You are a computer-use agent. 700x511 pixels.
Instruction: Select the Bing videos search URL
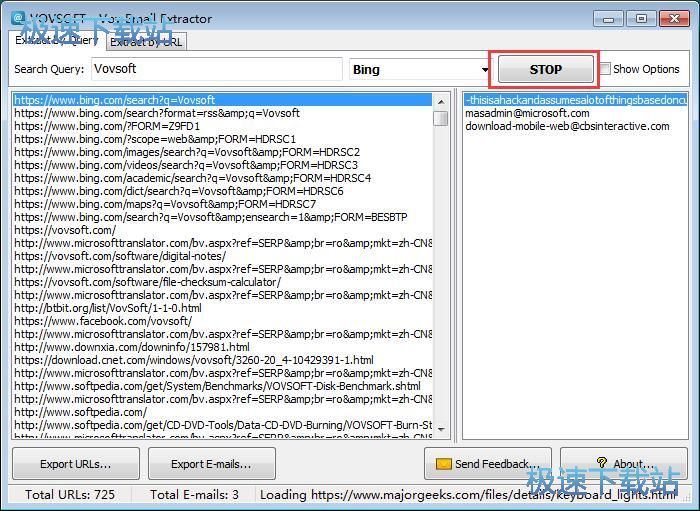coord(222,165)
